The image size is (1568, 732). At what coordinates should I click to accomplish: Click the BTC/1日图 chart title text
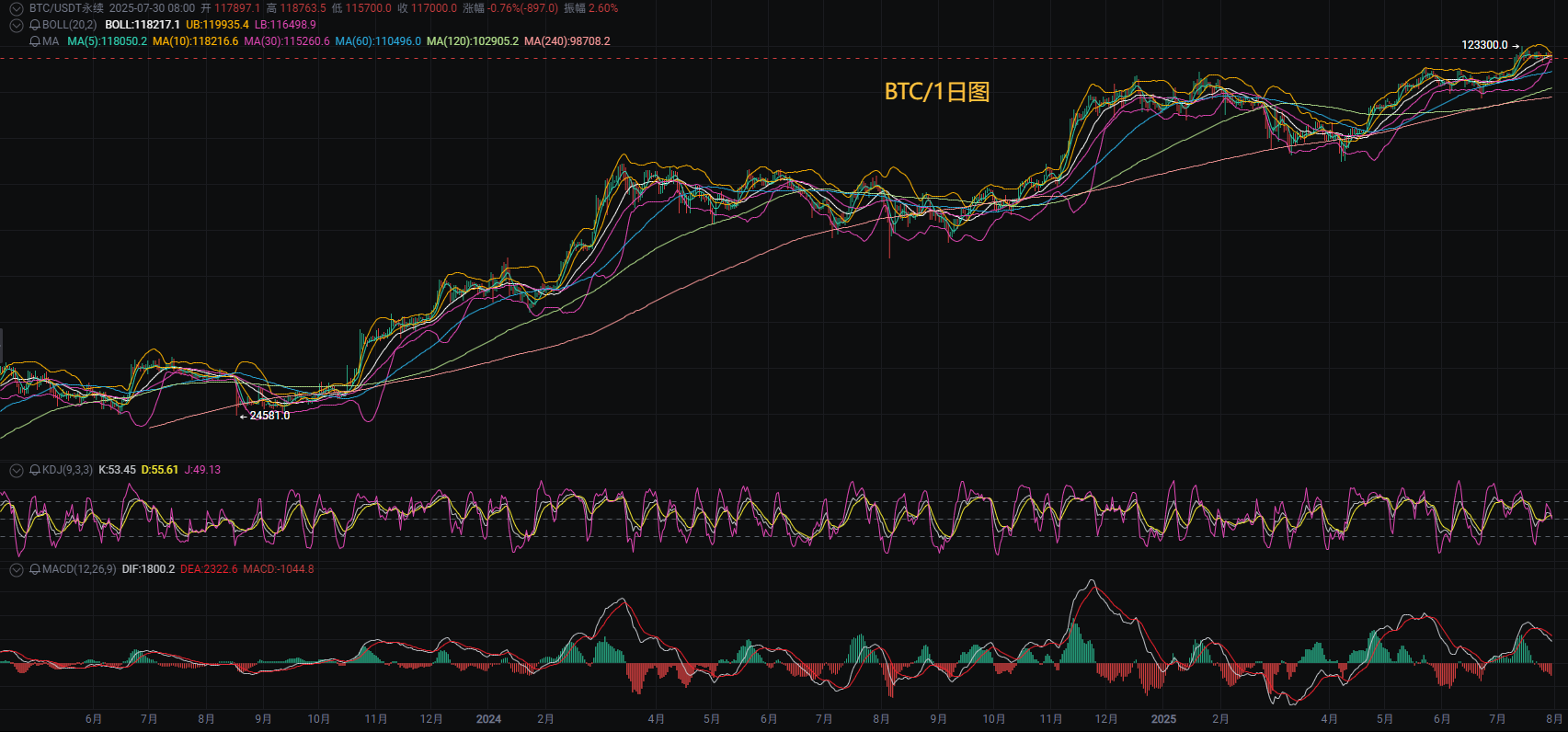pos(937,92)
